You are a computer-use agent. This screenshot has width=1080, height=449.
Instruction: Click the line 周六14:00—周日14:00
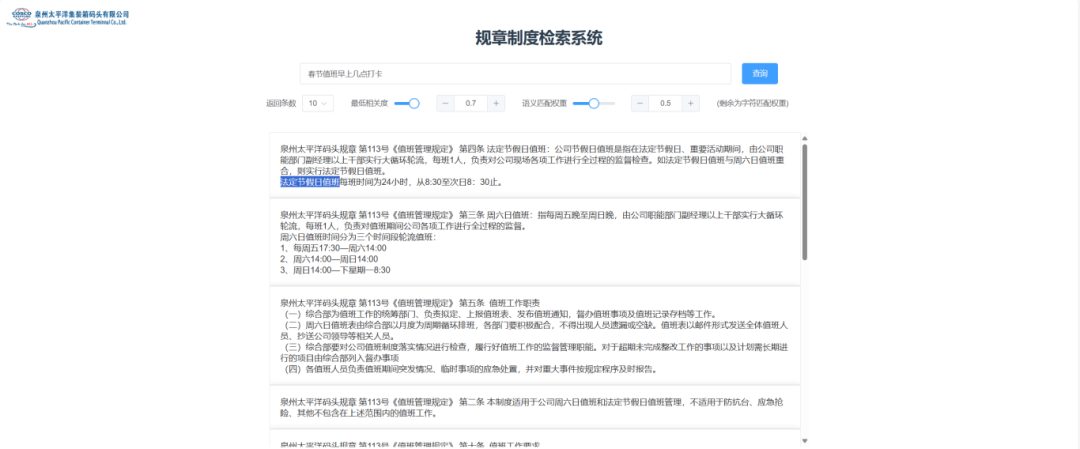pos(329,259)
